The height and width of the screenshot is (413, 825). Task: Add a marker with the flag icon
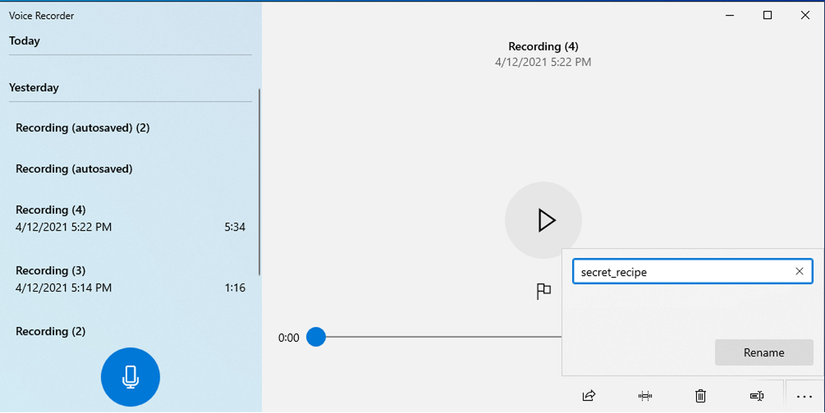tap(544, 291)
